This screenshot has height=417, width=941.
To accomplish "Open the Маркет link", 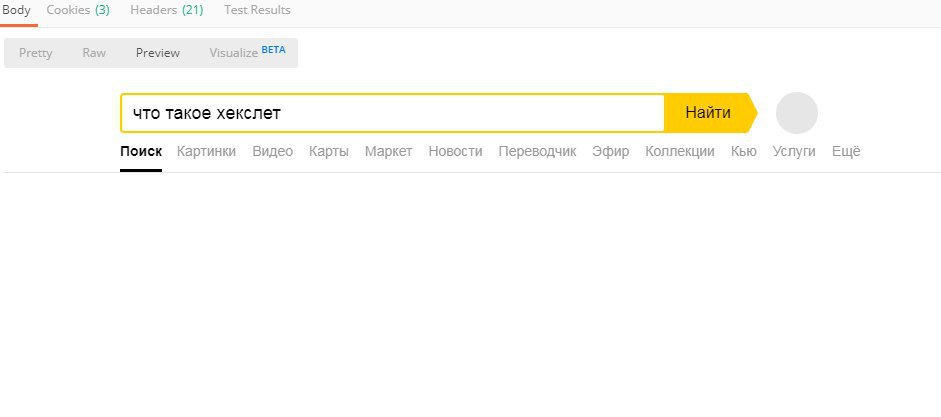I will 389,152.
